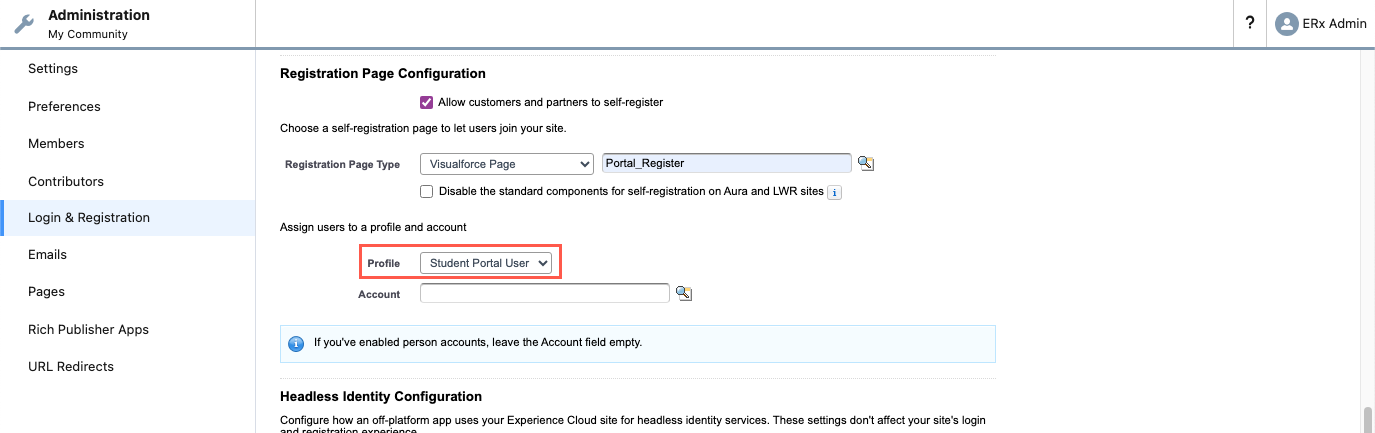
Task: Uncheck Allow customers and partners to self-register
Action: (427, 102)
